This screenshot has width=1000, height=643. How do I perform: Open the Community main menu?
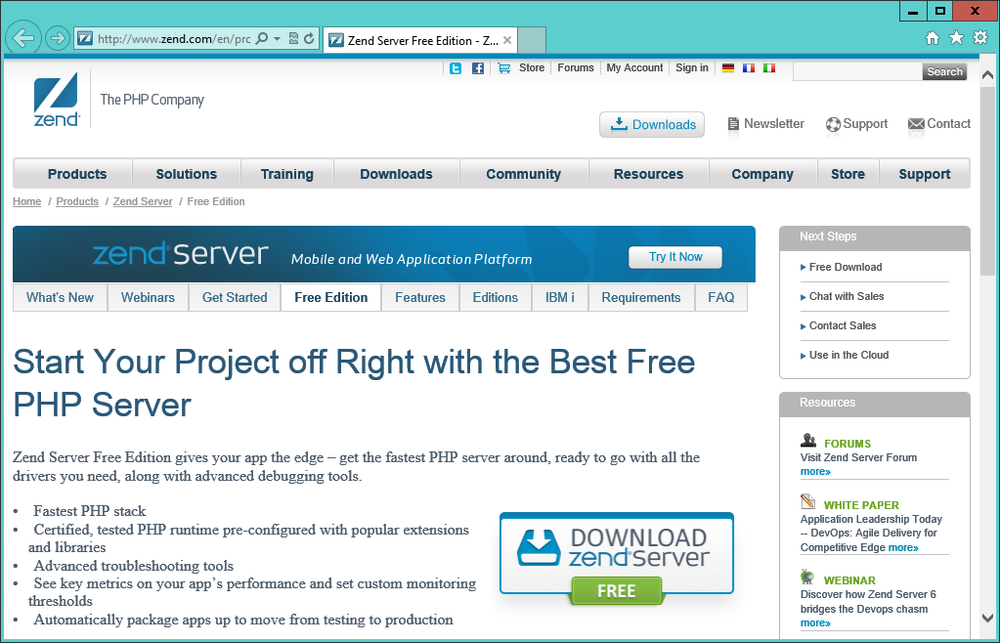524,174
